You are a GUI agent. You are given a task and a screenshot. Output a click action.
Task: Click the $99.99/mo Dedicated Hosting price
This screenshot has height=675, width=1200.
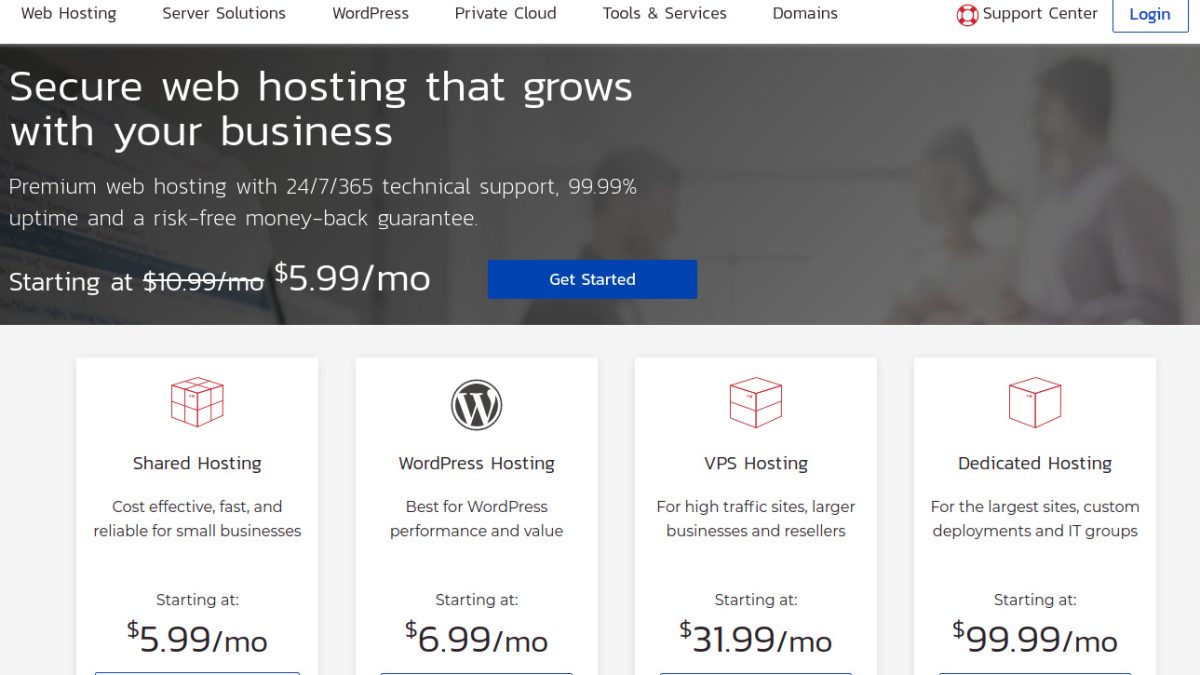(x=1034, y=638)
